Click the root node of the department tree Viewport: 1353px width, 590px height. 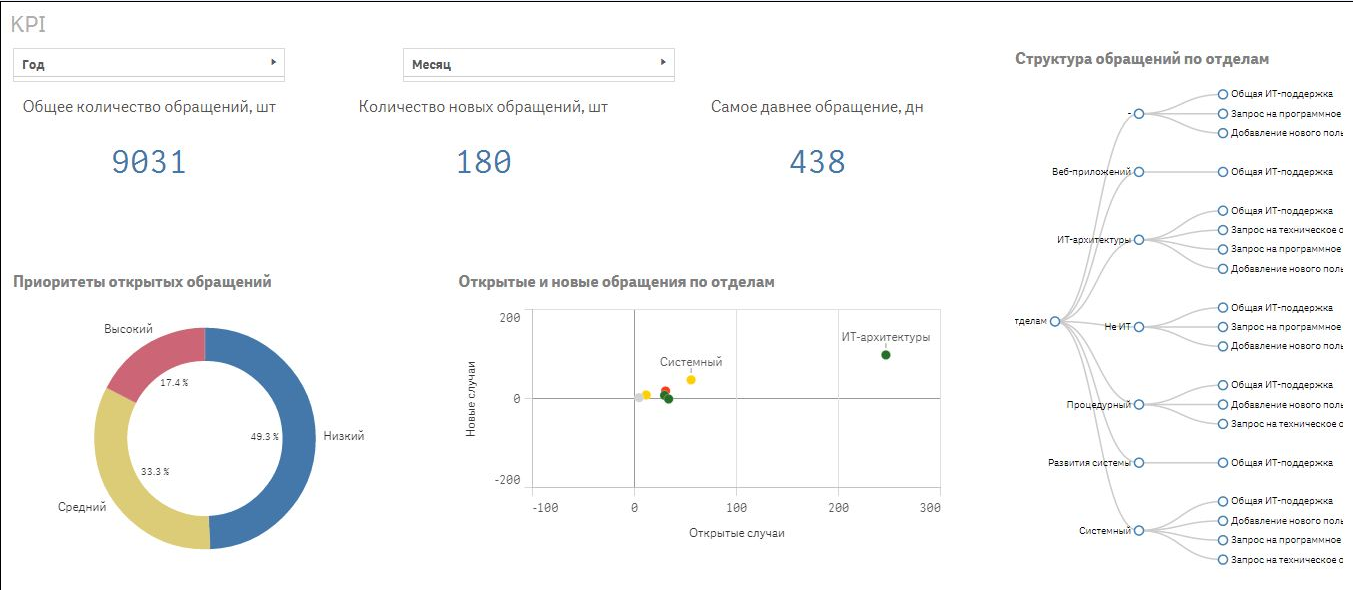click(1055, 321)
